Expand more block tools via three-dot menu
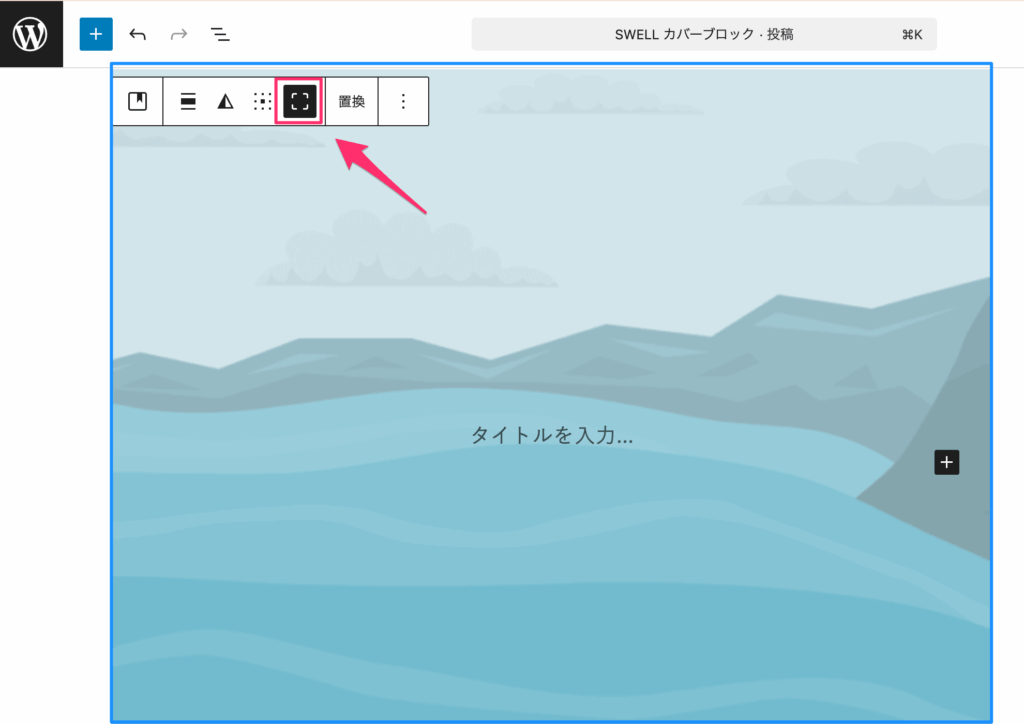The height and width of the screenshot is (724, 1024). coord(404,101)
